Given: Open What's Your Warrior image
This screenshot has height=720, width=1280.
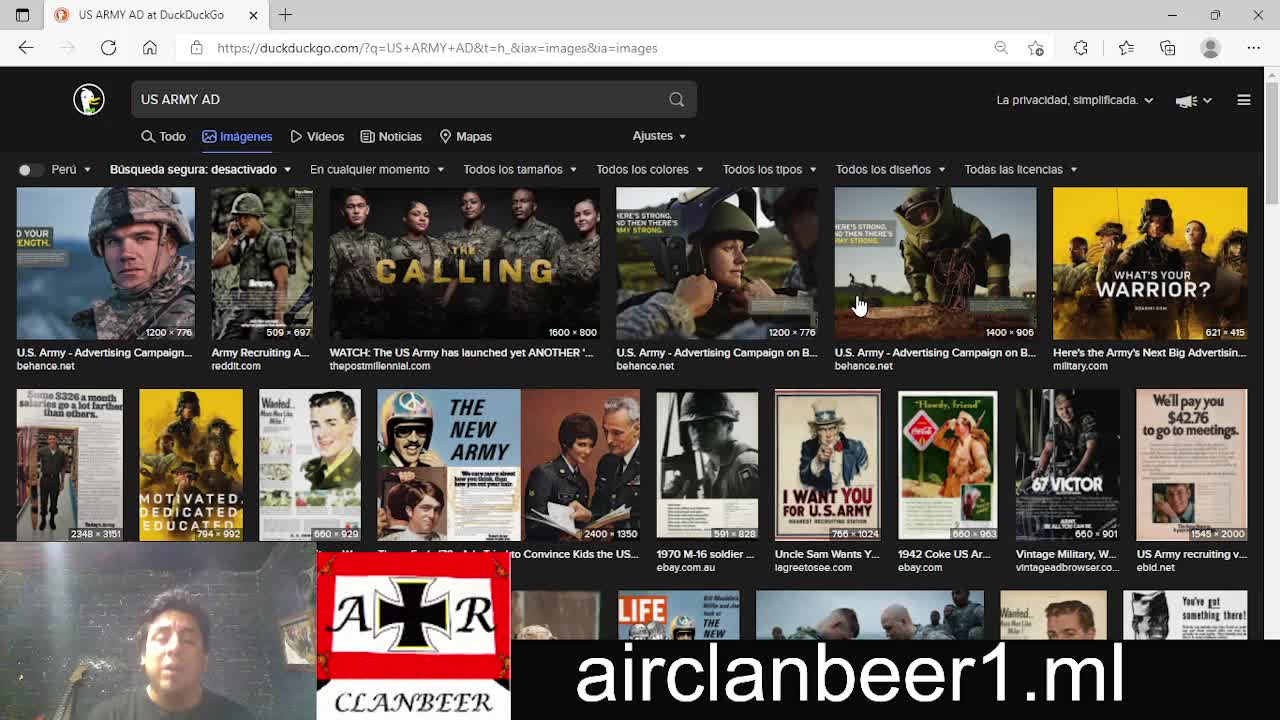Looking at the screenshot, I should [x=1150, y=263].
